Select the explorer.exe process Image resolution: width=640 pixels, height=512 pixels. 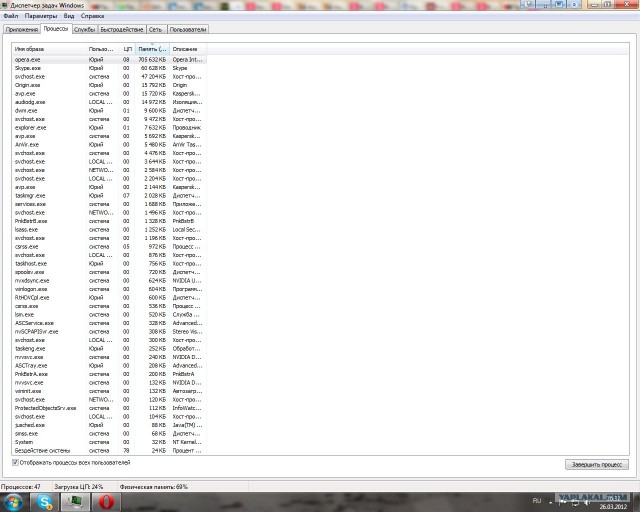(109, 128)
